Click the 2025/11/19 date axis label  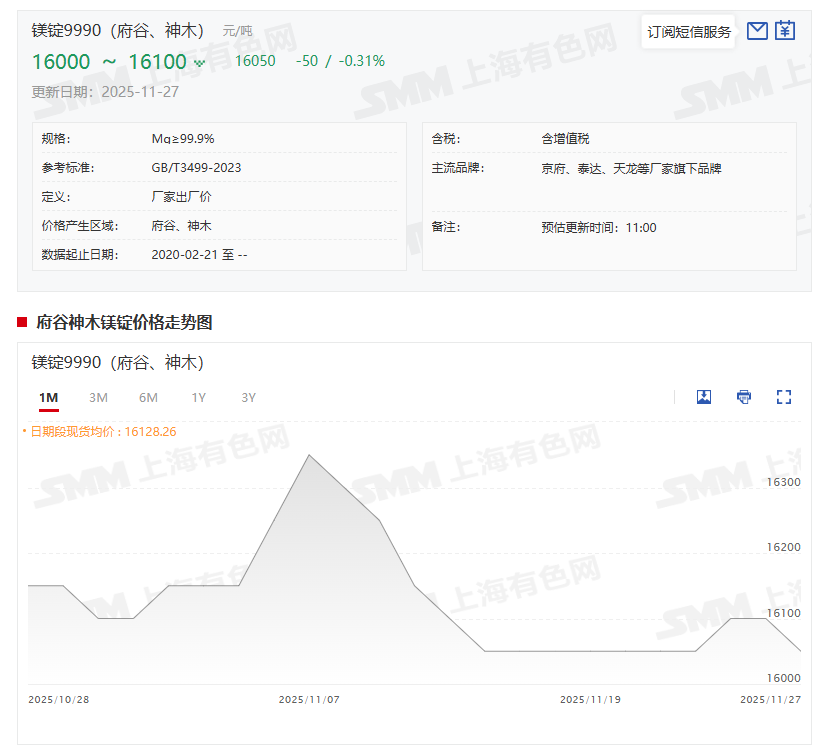(590, 700)
